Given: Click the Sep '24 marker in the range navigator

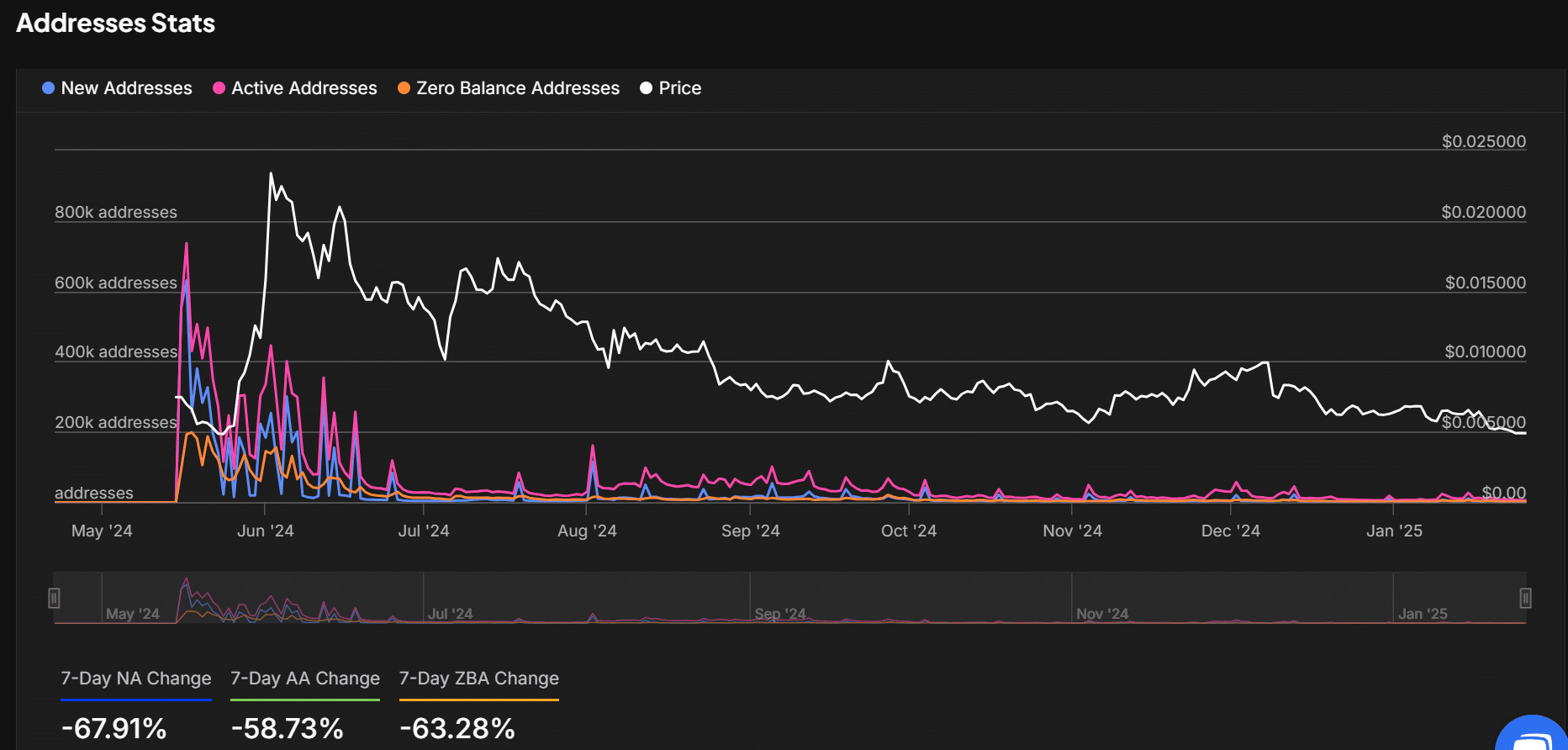Looking at the screenshot, I should [779, 614].
